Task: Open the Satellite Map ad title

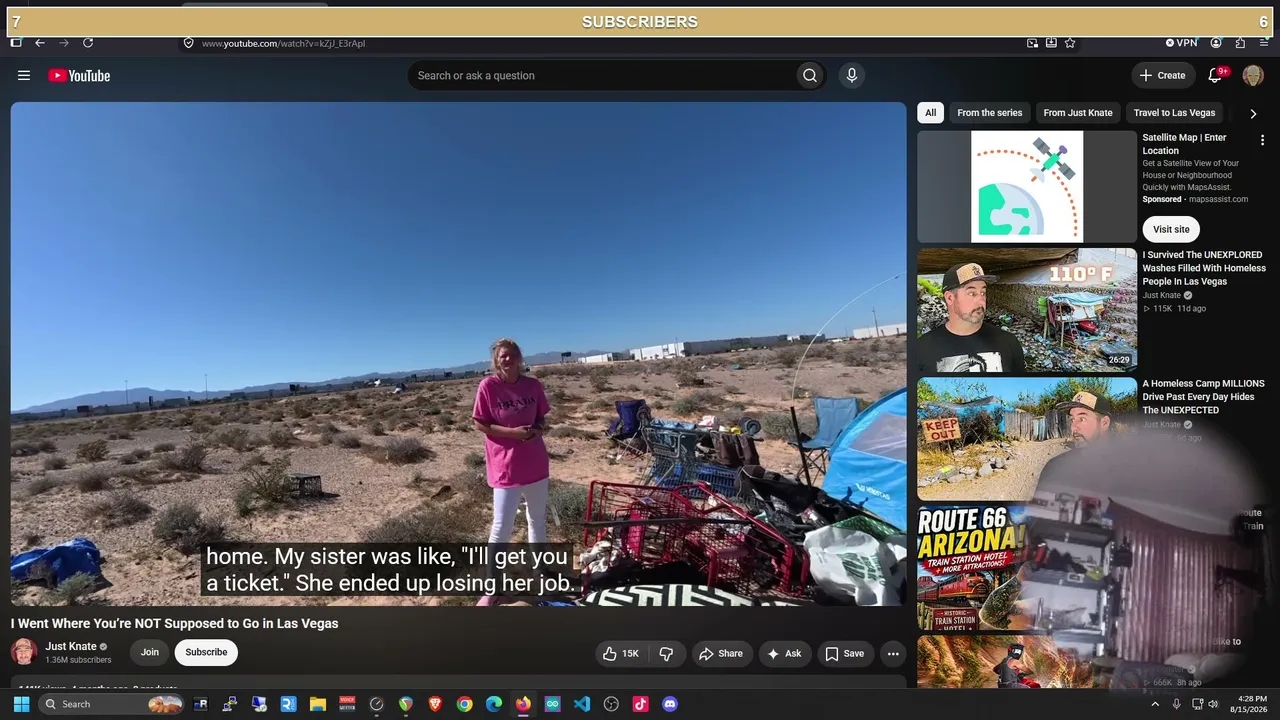Action: [1185, 144]
